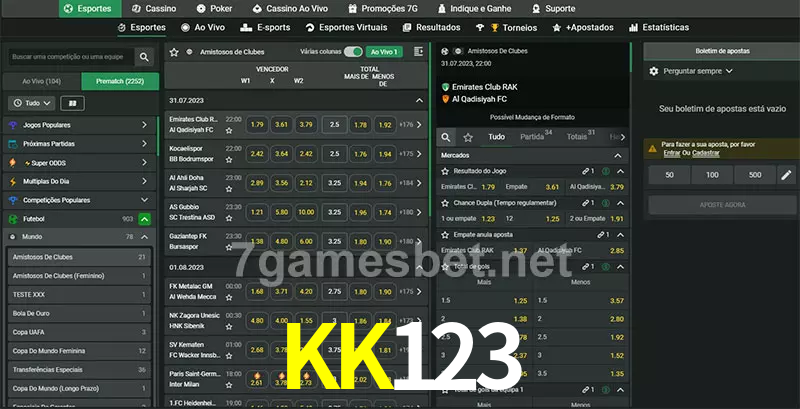Collapse the 31.07.2023 date group
800x409 pixels.
tap(419, 101)
